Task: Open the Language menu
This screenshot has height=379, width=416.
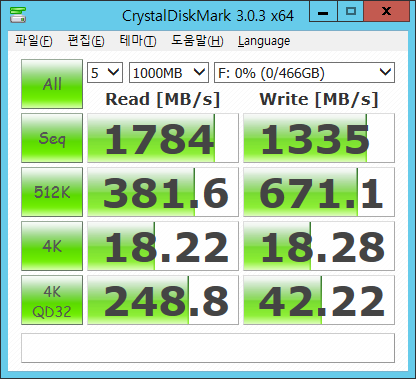Action: 264,41
